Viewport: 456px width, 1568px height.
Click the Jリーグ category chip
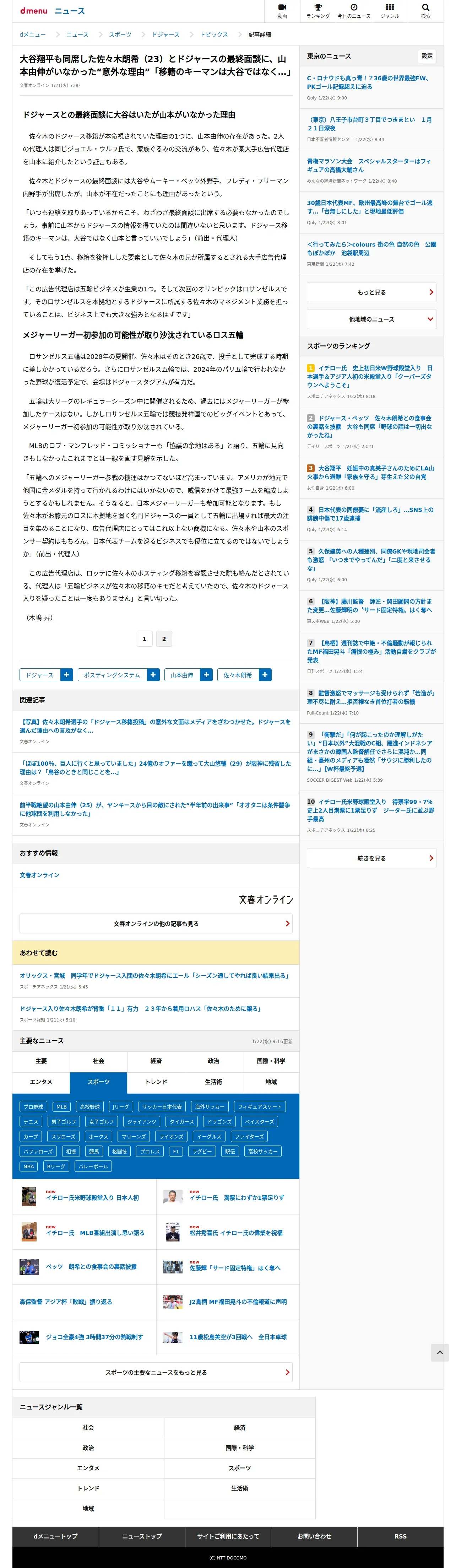point(121,1106)
